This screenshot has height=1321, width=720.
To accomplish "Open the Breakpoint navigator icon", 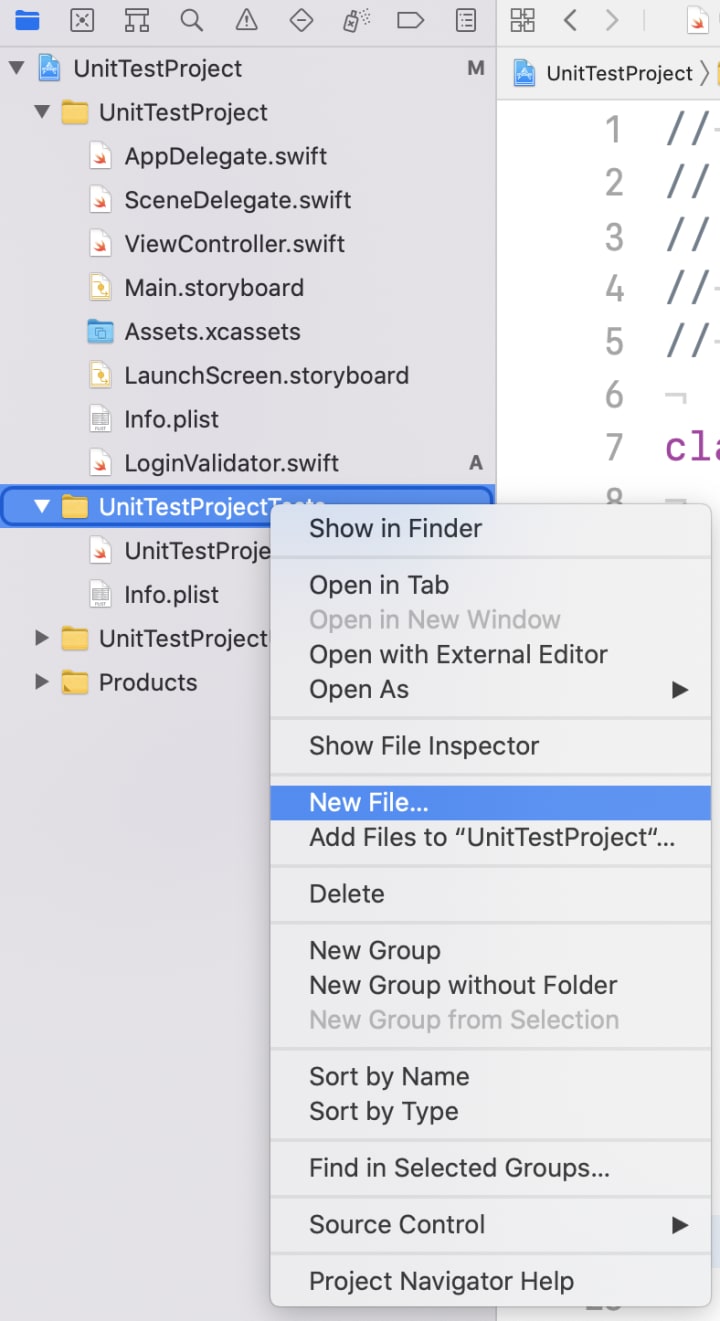I will click(410, 20).
